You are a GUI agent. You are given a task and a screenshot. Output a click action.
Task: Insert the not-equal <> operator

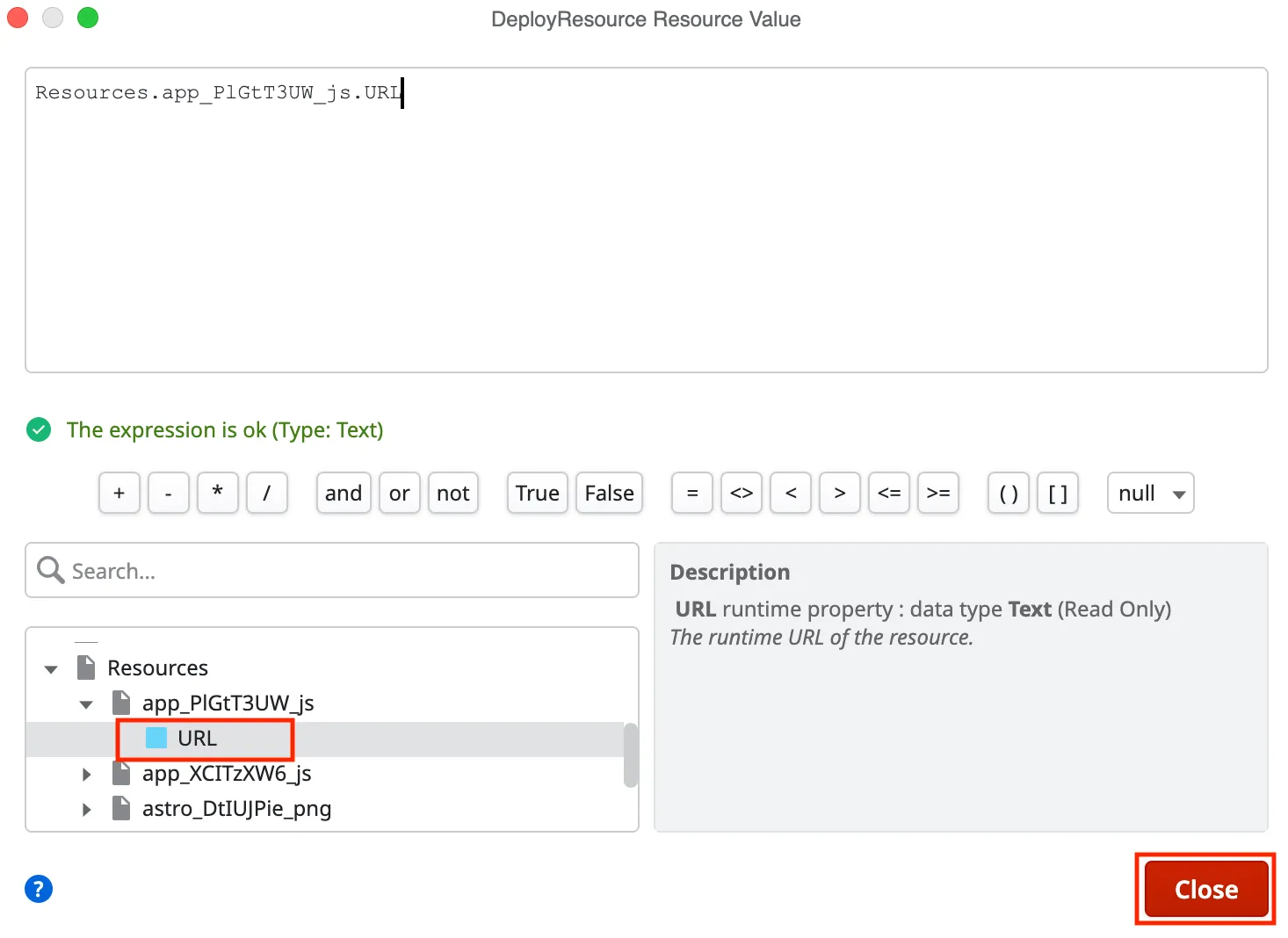pyautogui.click(x=741, y=493)
